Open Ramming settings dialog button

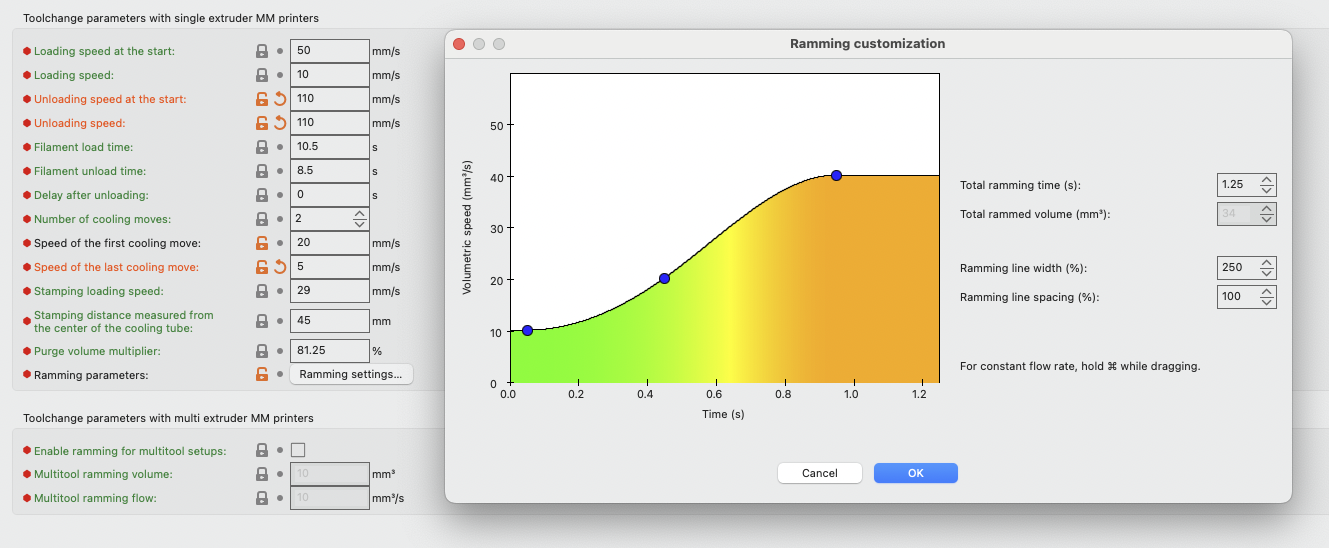click(351, 375)
